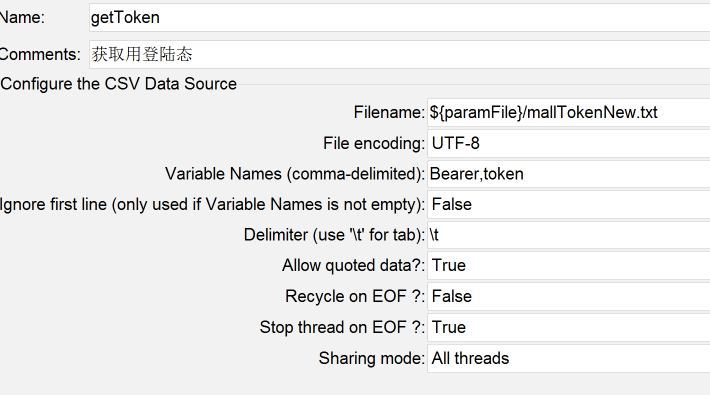Click the 'Allow quoted data?:' label
The width and height of the screenshot is (710, 395).
click(x=354, y=265)
